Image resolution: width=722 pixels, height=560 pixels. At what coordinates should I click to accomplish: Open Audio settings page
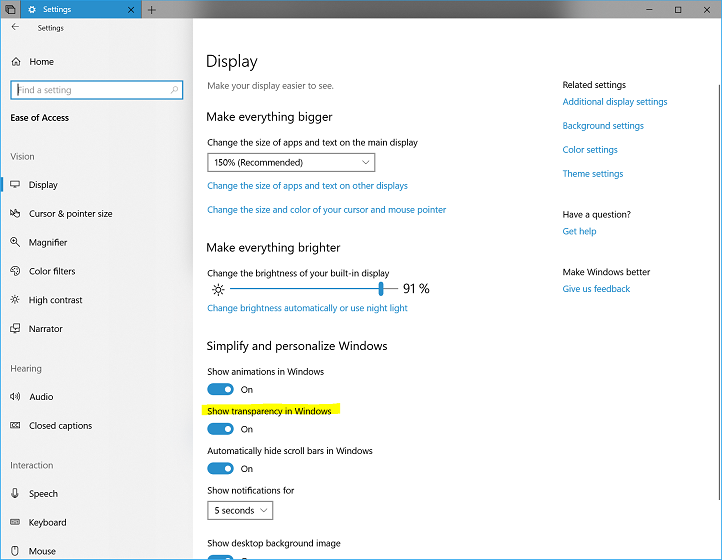pyautogui.click(x=41, y=397)
